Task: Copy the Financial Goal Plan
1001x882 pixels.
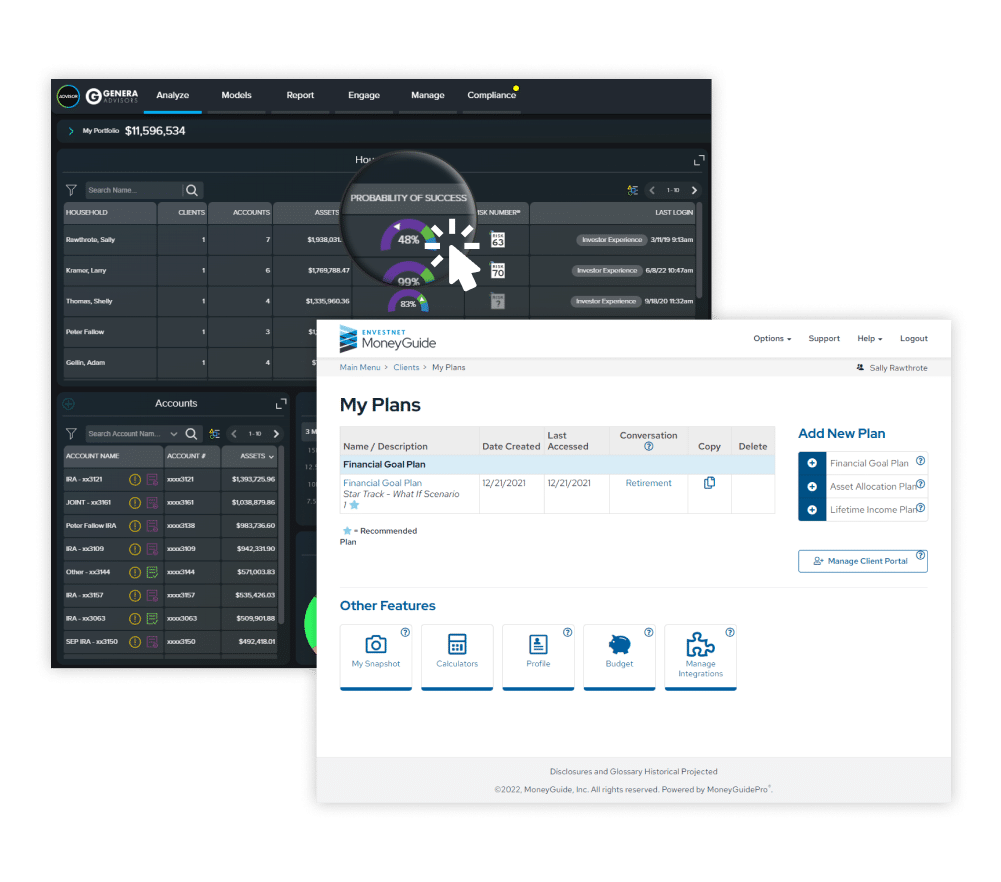Action: coord(709,483)
